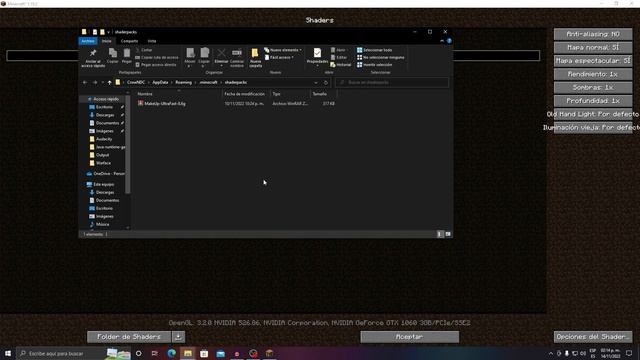
Task: Click the search box in shaderpacks window
Action: tap(392, 82)
